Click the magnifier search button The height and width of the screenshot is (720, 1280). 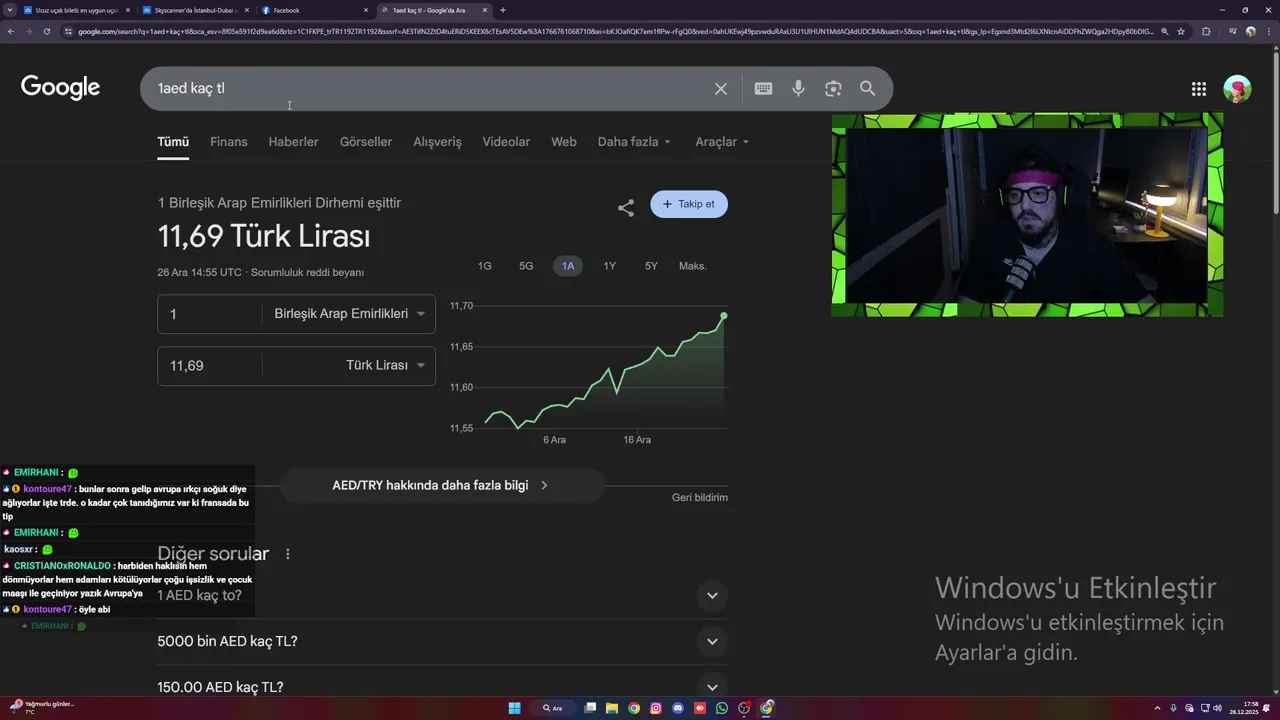867,89
